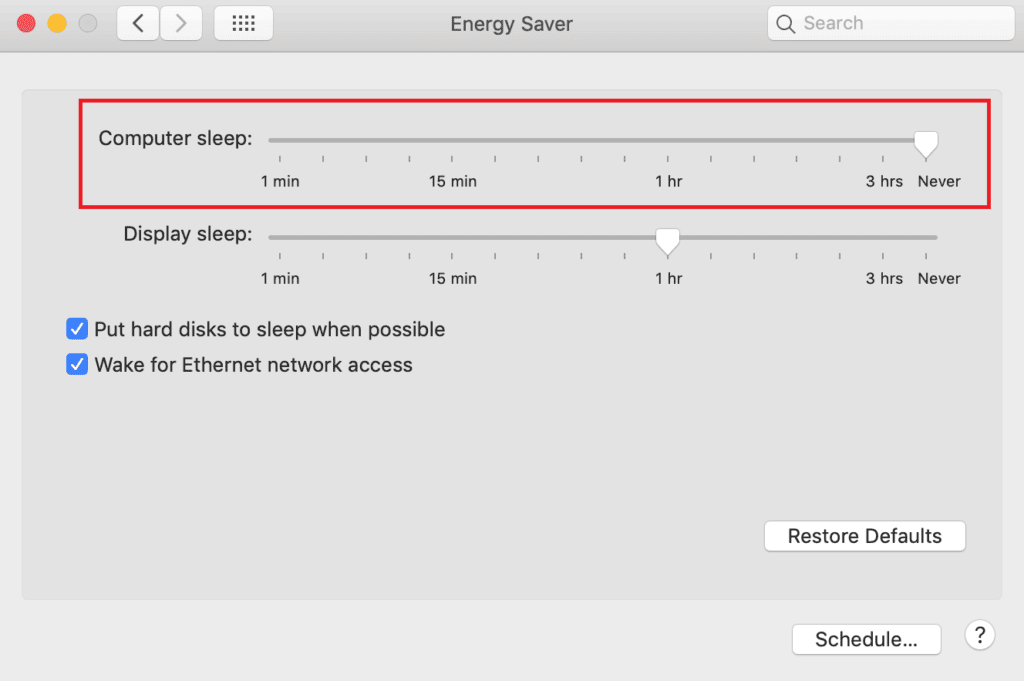Click the Computer sleep label

pos(175,138)
